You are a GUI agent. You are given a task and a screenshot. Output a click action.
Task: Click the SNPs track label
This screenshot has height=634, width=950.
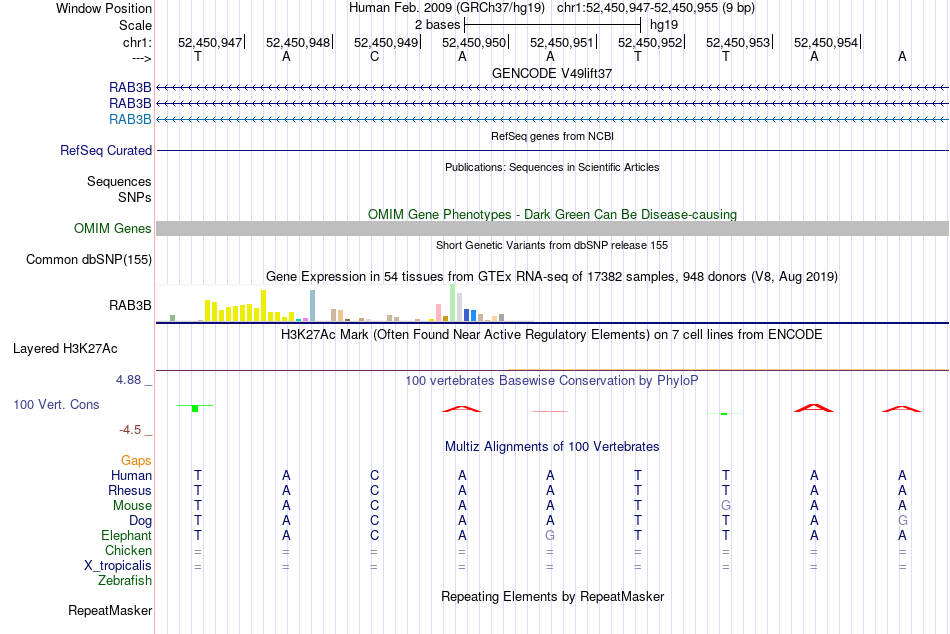coord(135,197)
